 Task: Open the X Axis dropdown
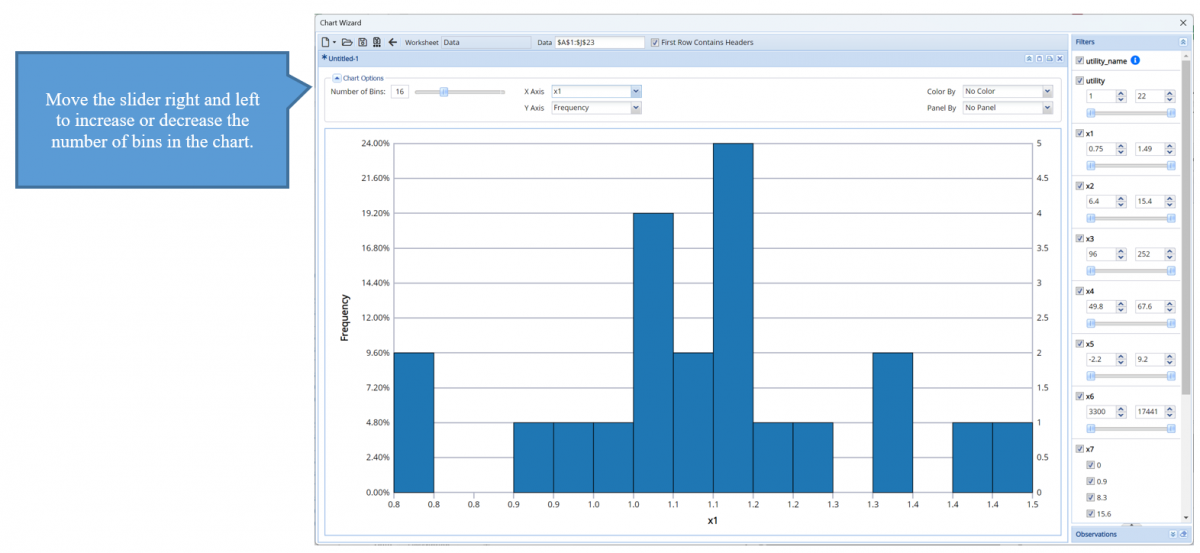pyautogui.click(x=635, y=92)
